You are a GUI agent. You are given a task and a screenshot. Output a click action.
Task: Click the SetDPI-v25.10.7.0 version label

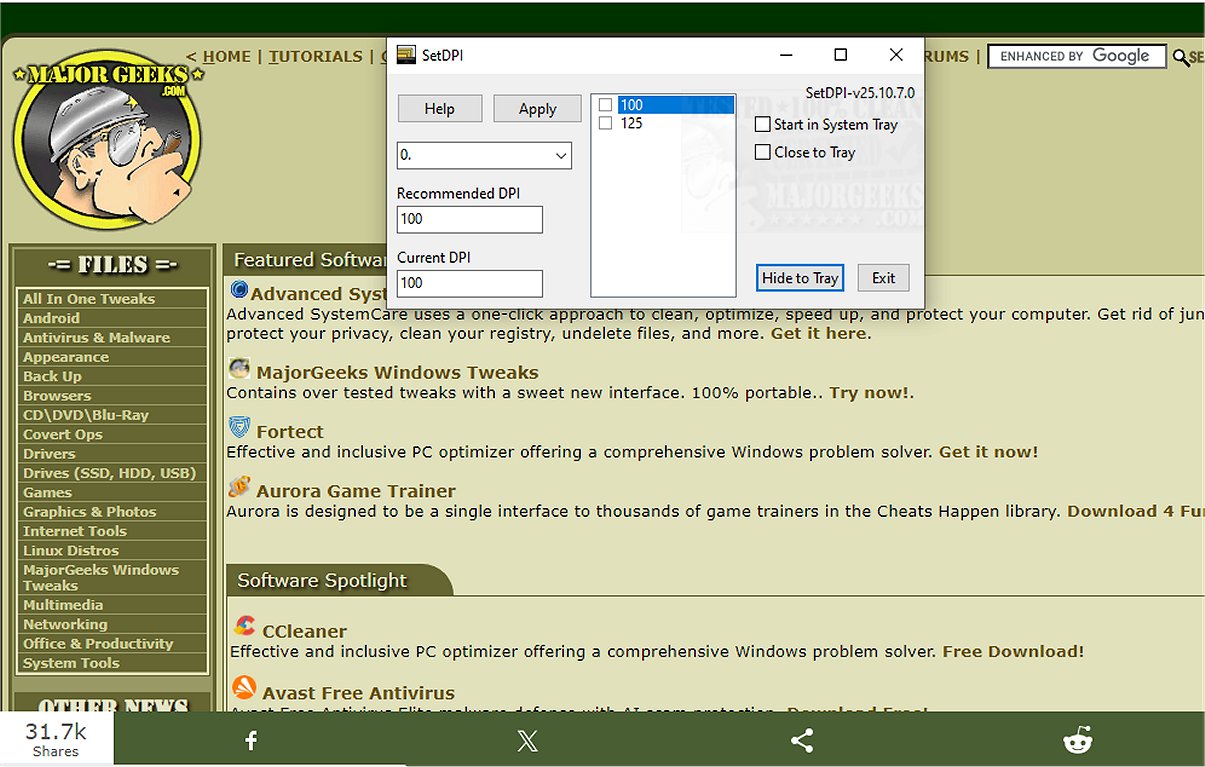click(x=860, y=93)
